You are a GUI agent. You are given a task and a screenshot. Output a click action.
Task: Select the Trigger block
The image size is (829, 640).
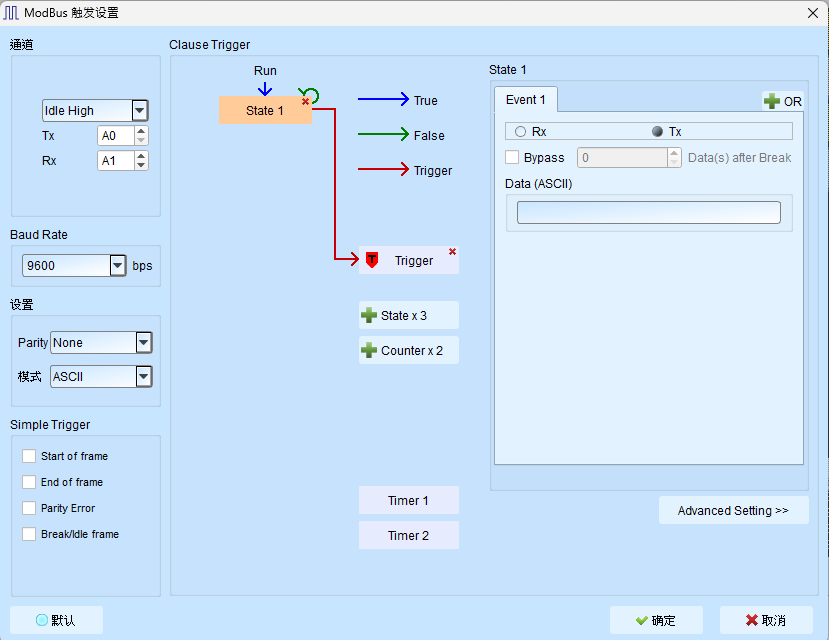tap(409, 260)
